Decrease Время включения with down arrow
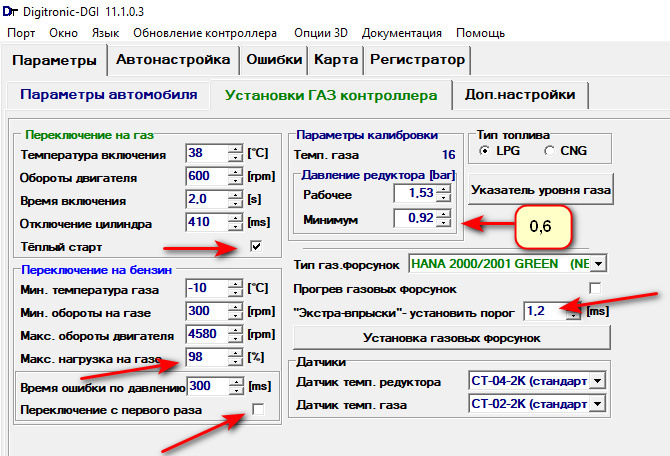This screenshot has height=456, width=670. (235, 204)
